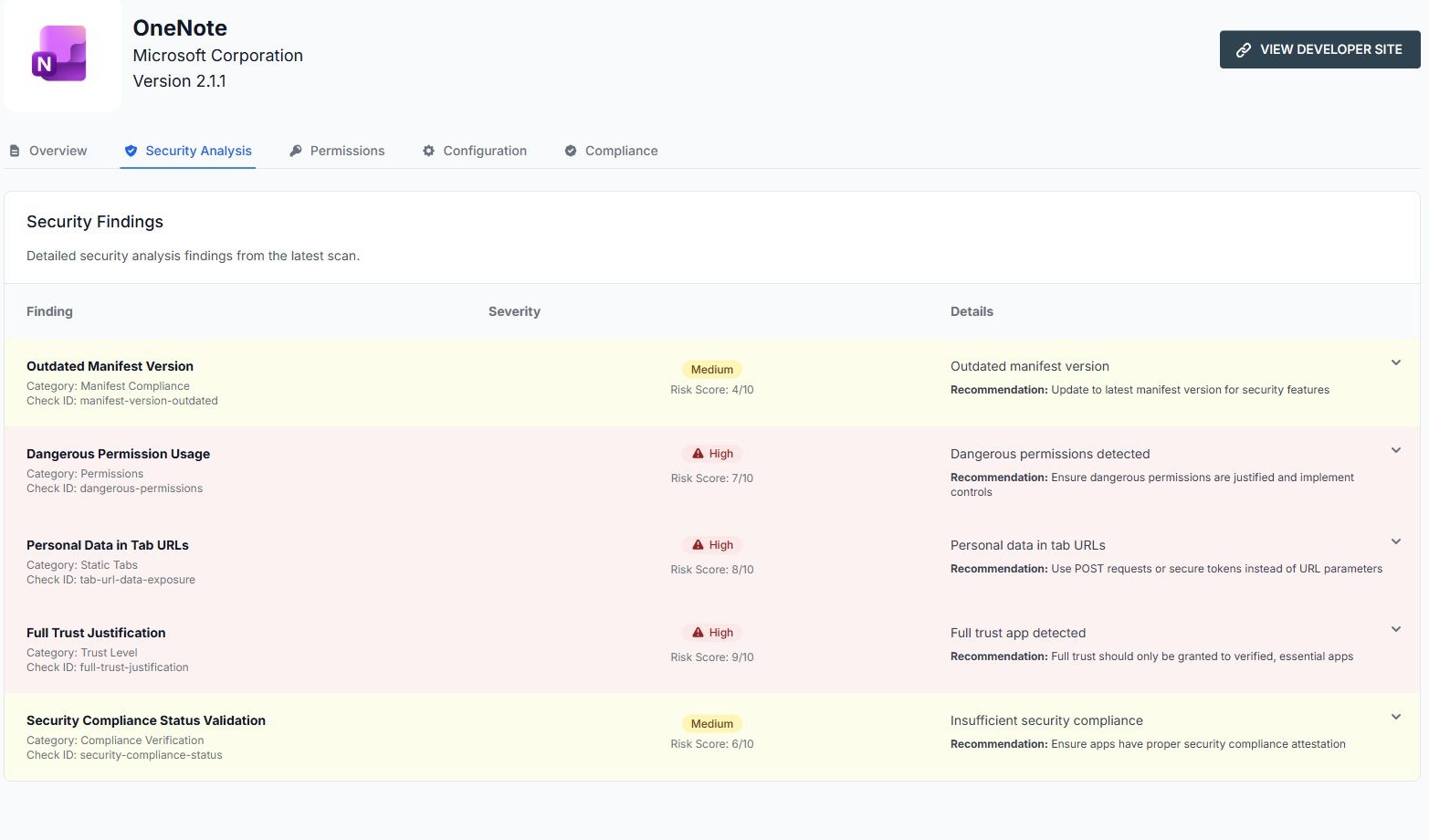Click the Version 2.1.1 label
This screenshot has width=1429, height=840.
(179, 81)
